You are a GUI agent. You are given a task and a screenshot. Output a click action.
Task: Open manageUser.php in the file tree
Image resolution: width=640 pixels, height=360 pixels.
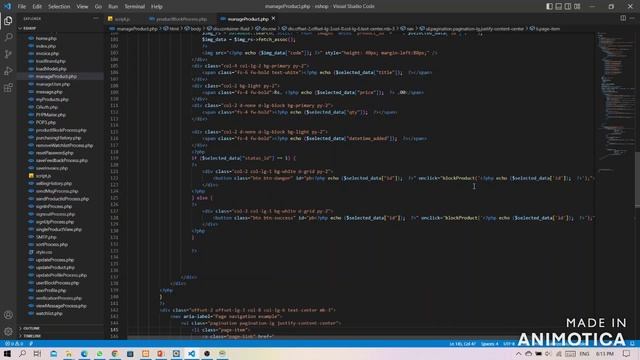(x=53, y=84)
